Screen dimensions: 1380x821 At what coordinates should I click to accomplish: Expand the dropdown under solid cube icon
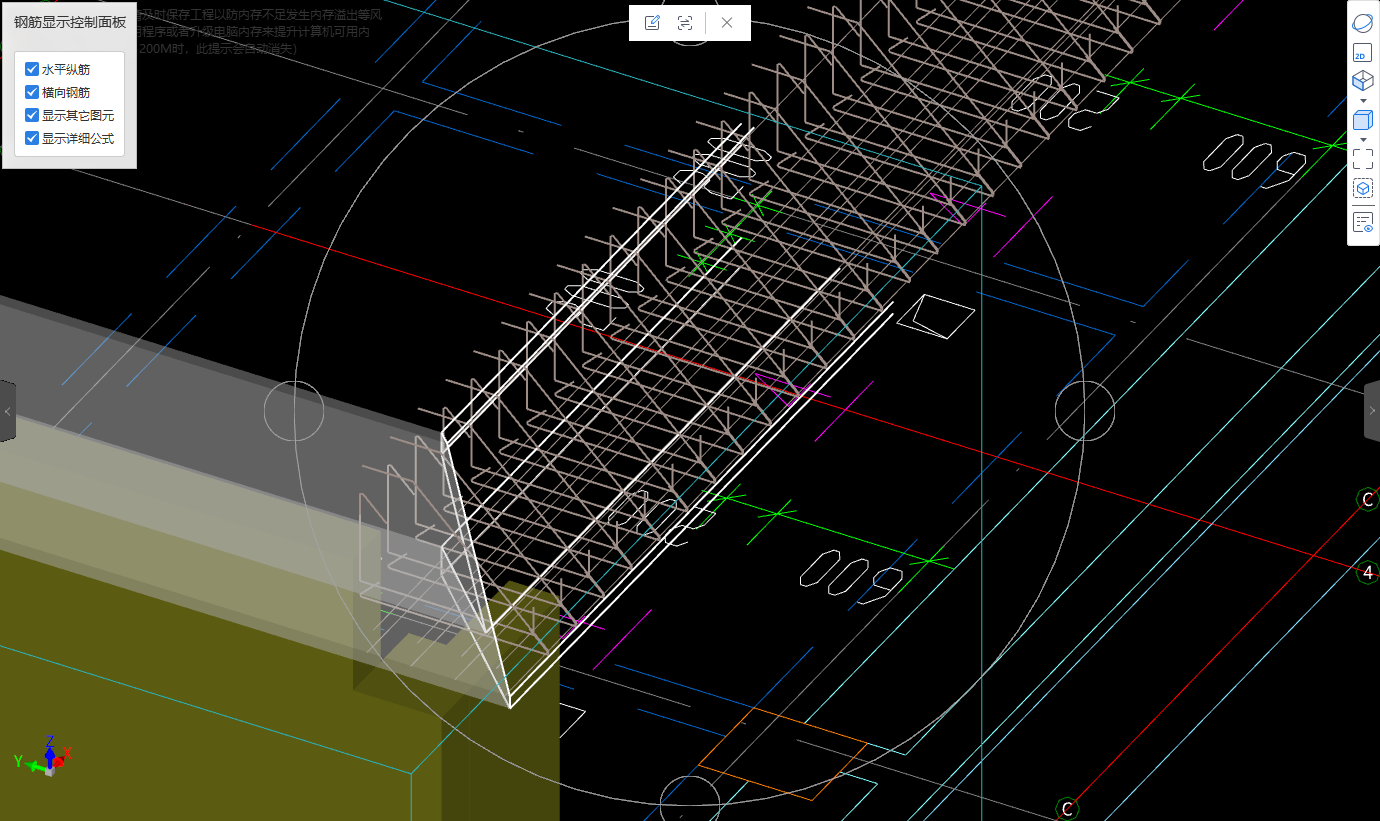(1363, 139)
